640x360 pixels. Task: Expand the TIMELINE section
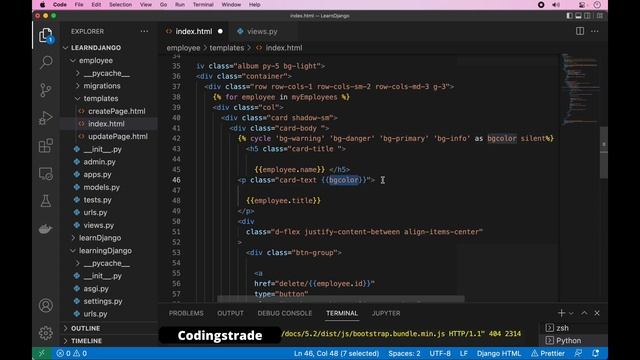coord(86,341)
